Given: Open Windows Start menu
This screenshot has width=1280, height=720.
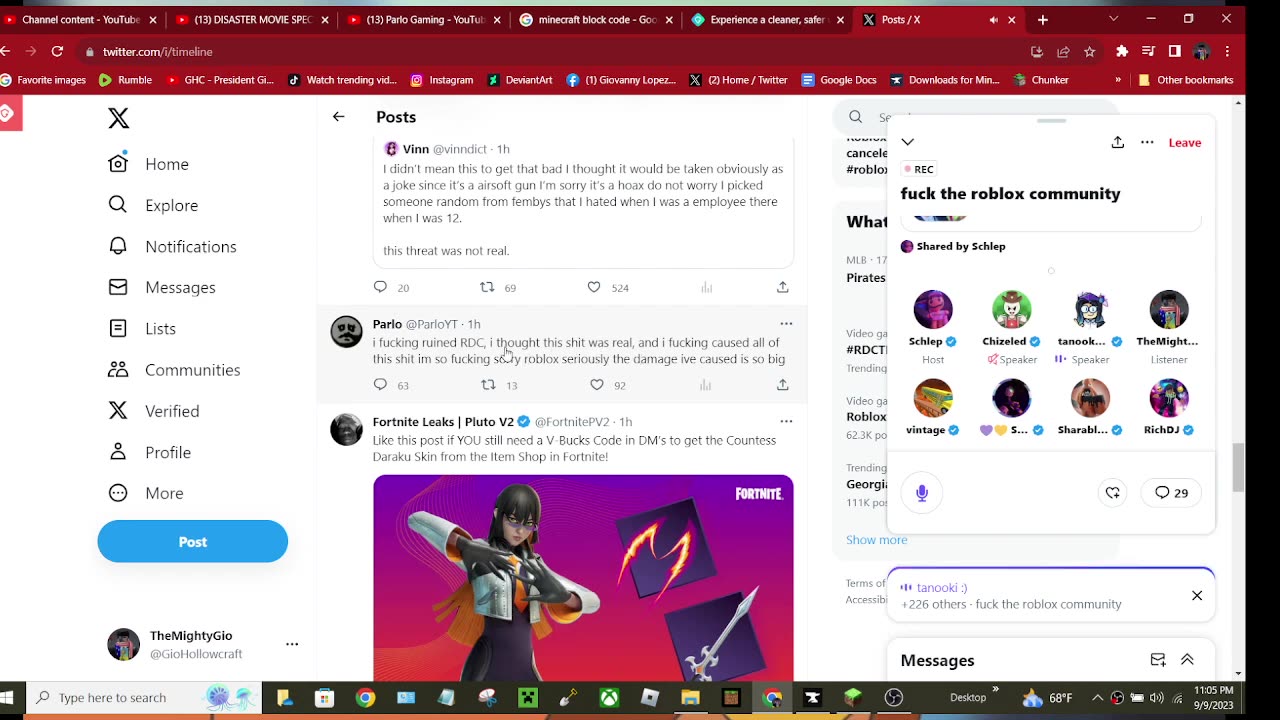Looking at the screenshot, I should pos(7,698).
